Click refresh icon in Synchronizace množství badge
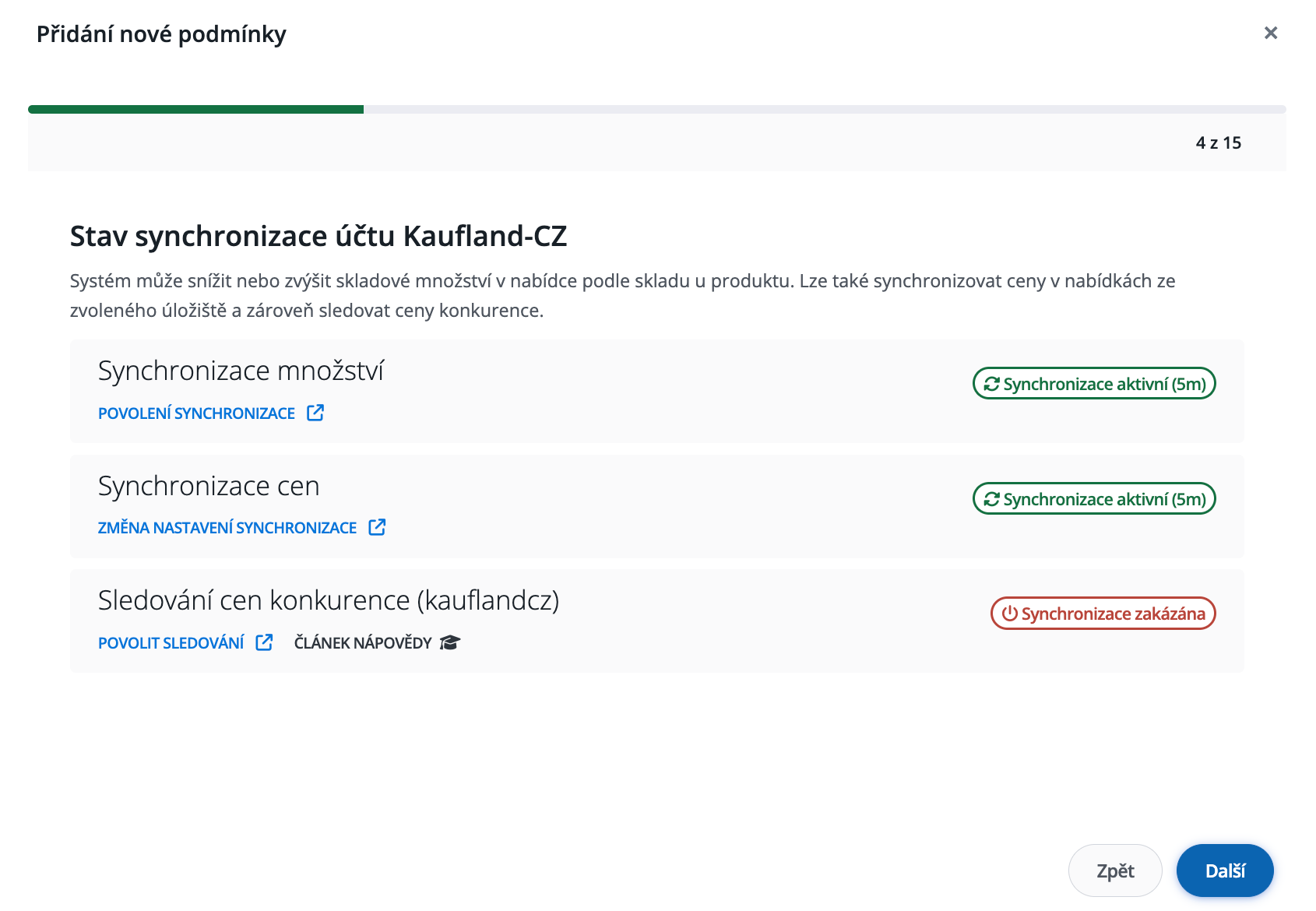1316x911 pixels. (x=991, y=384)
